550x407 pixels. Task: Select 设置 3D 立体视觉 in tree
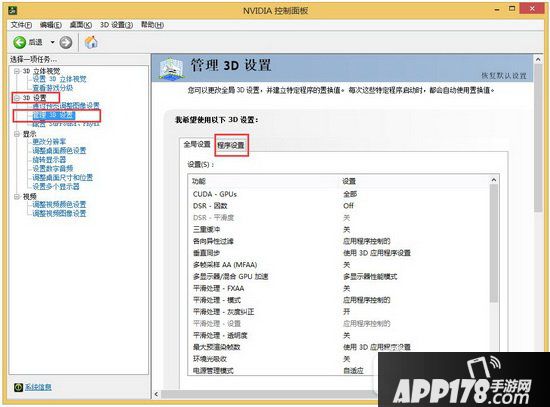59,79
